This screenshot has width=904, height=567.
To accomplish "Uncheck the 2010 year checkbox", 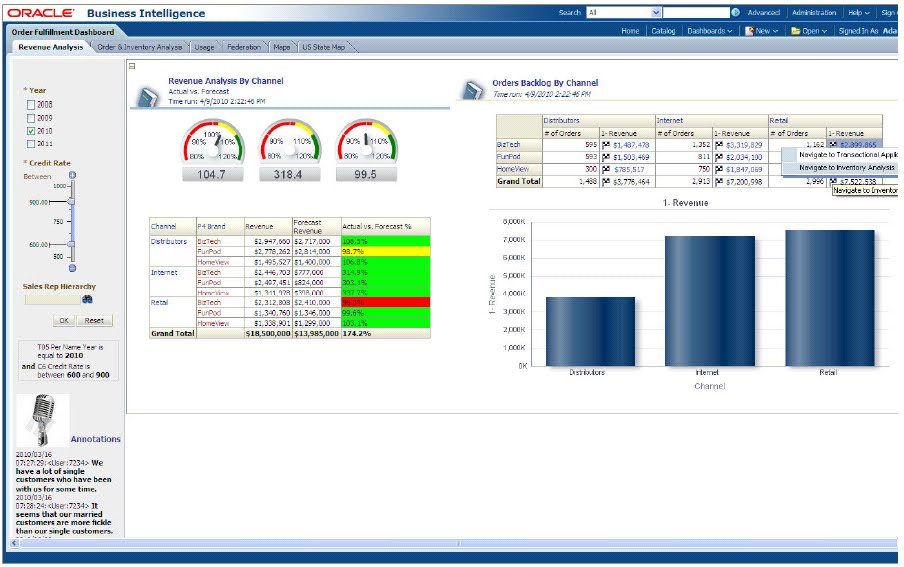I will [x=31, y=131].
